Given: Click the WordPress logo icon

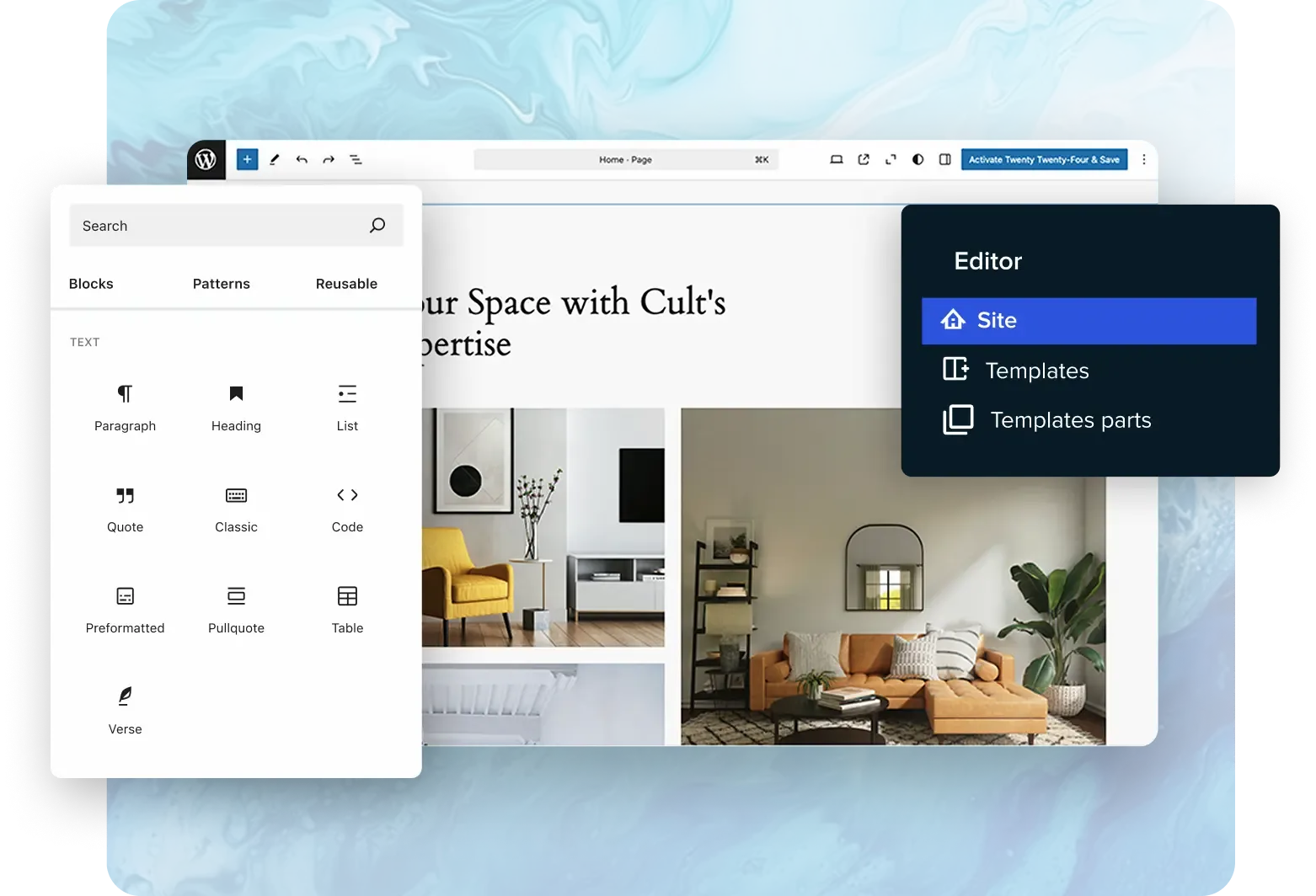Looking at the screenshot, I should click(x=206, y=159).
